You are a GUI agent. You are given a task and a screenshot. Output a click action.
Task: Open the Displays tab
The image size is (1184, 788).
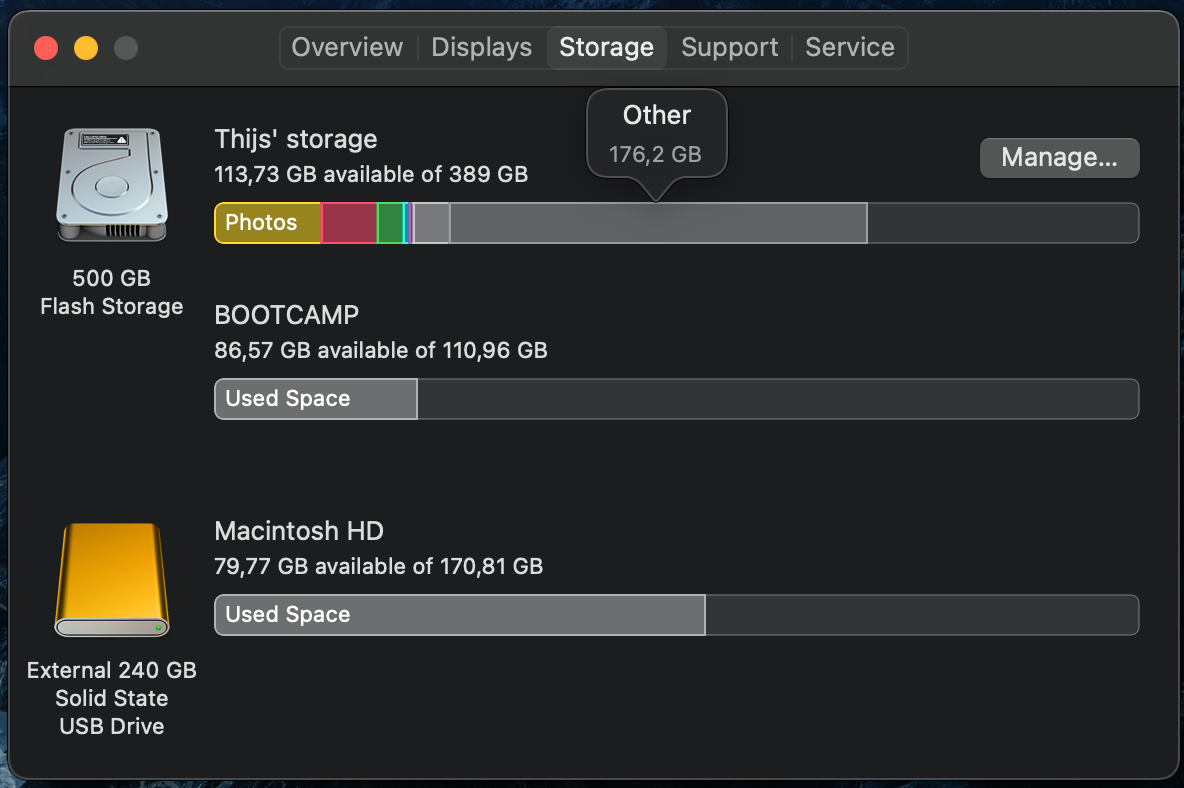pyautogui.click(x=481, y=47)
